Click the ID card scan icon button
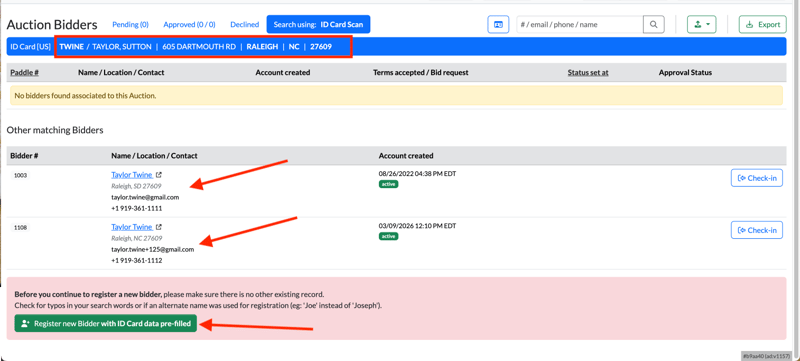 pos(498,24)
